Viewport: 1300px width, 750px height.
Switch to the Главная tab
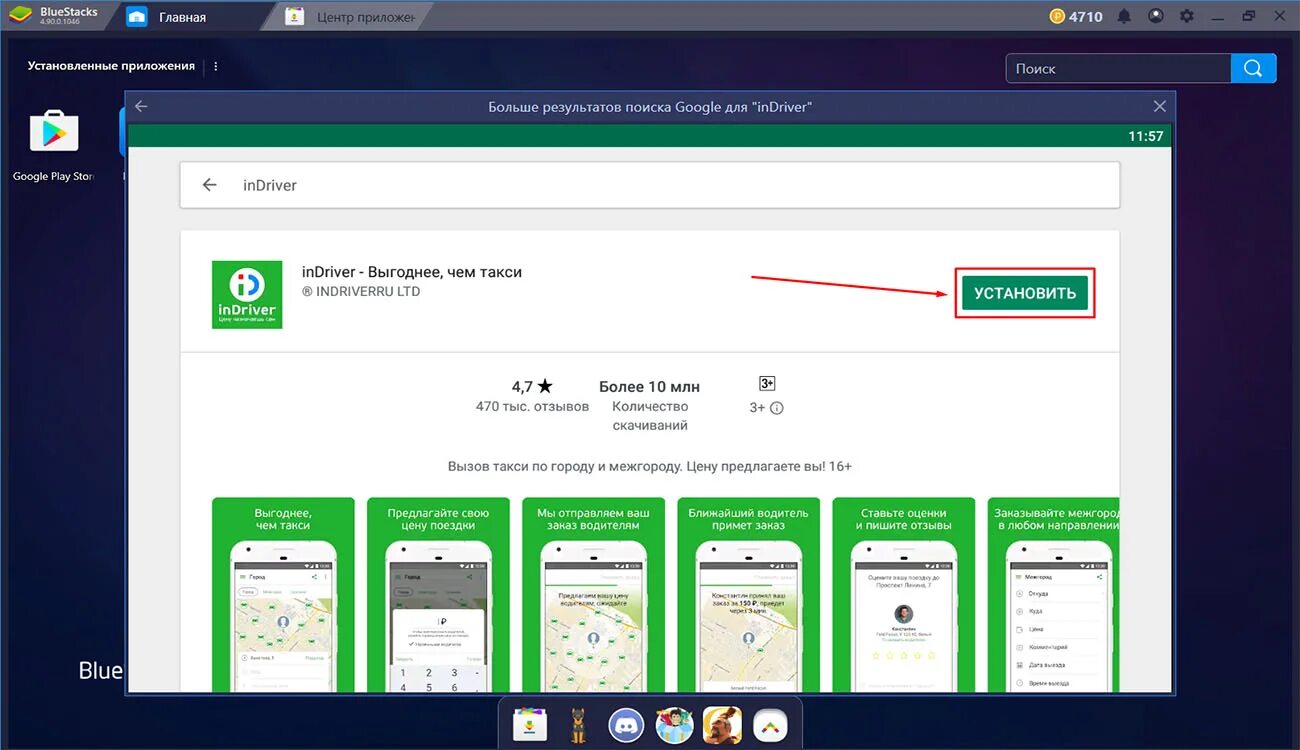tap(182, 17)
